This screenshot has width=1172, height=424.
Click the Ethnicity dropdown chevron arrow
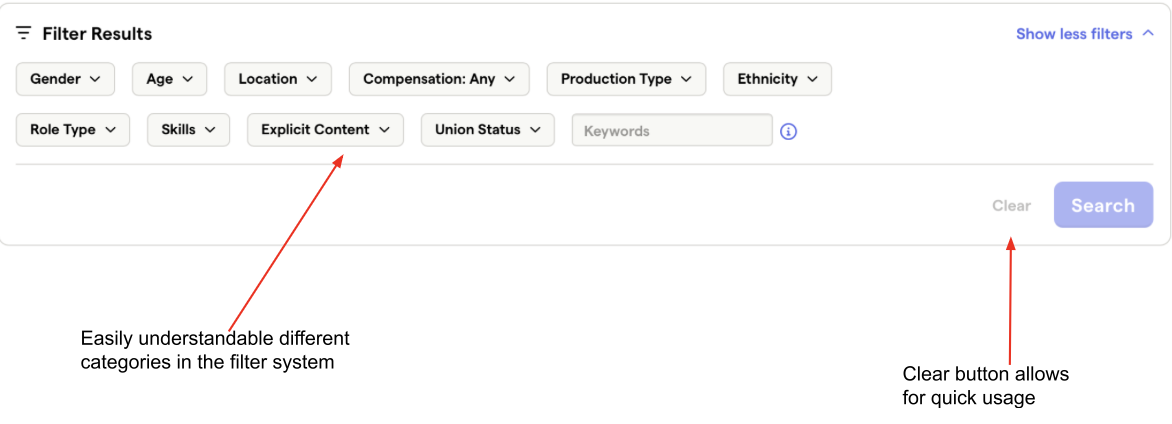pyautogui.click(x=812, y=79)
